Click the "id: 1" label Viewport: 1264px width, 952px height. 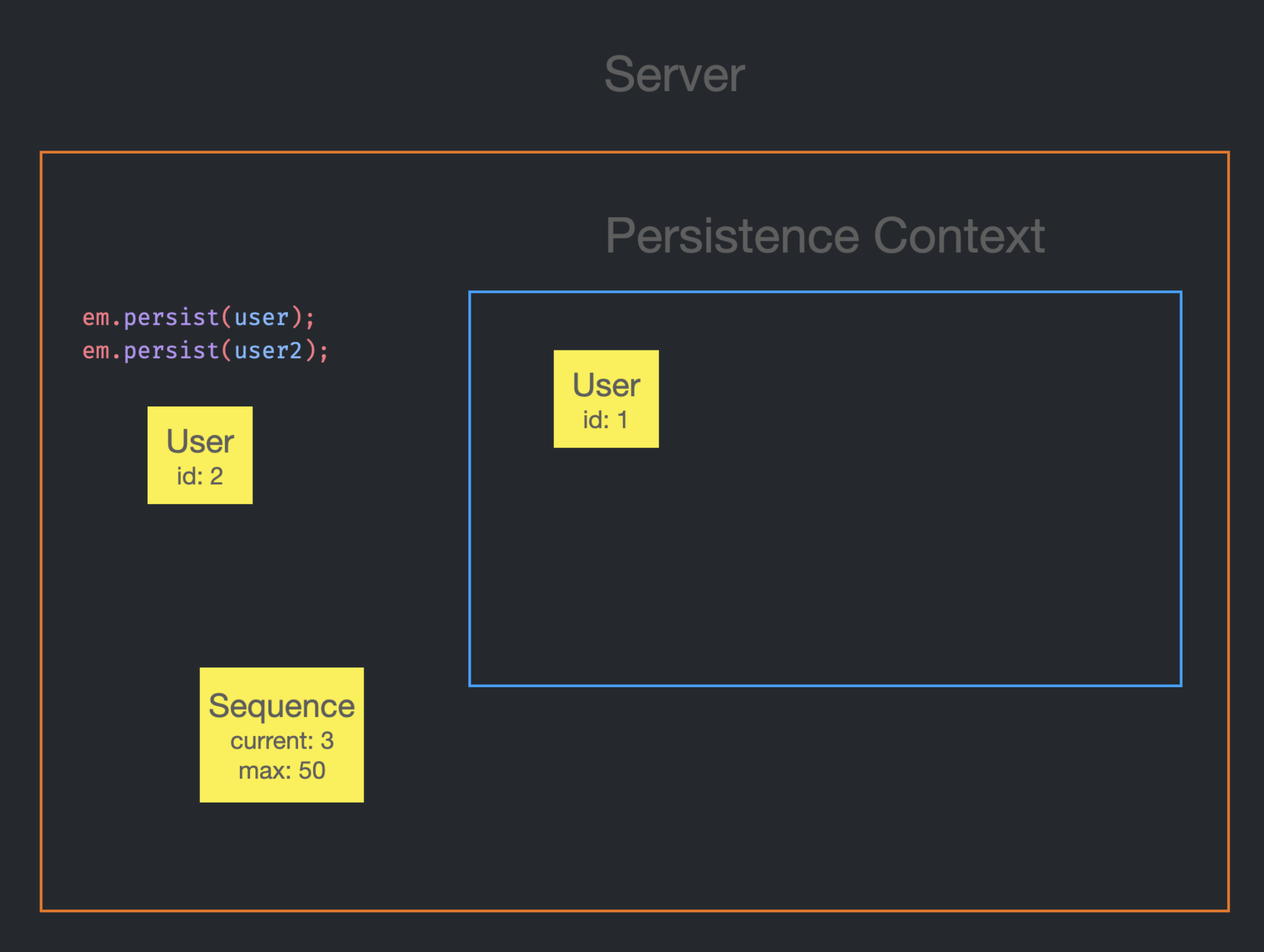[x=605, y=420]
